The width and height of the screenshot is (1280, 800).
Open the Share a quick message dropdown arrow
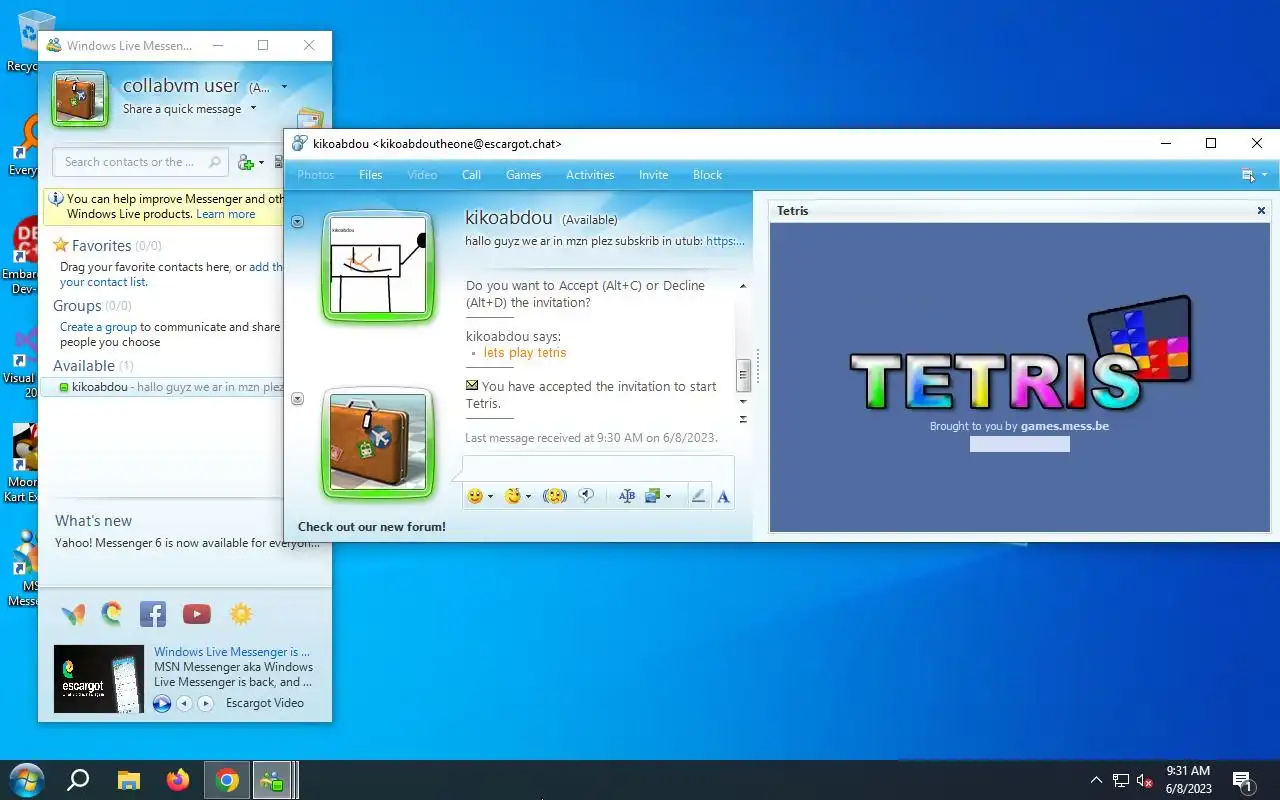tap(253, 108)
